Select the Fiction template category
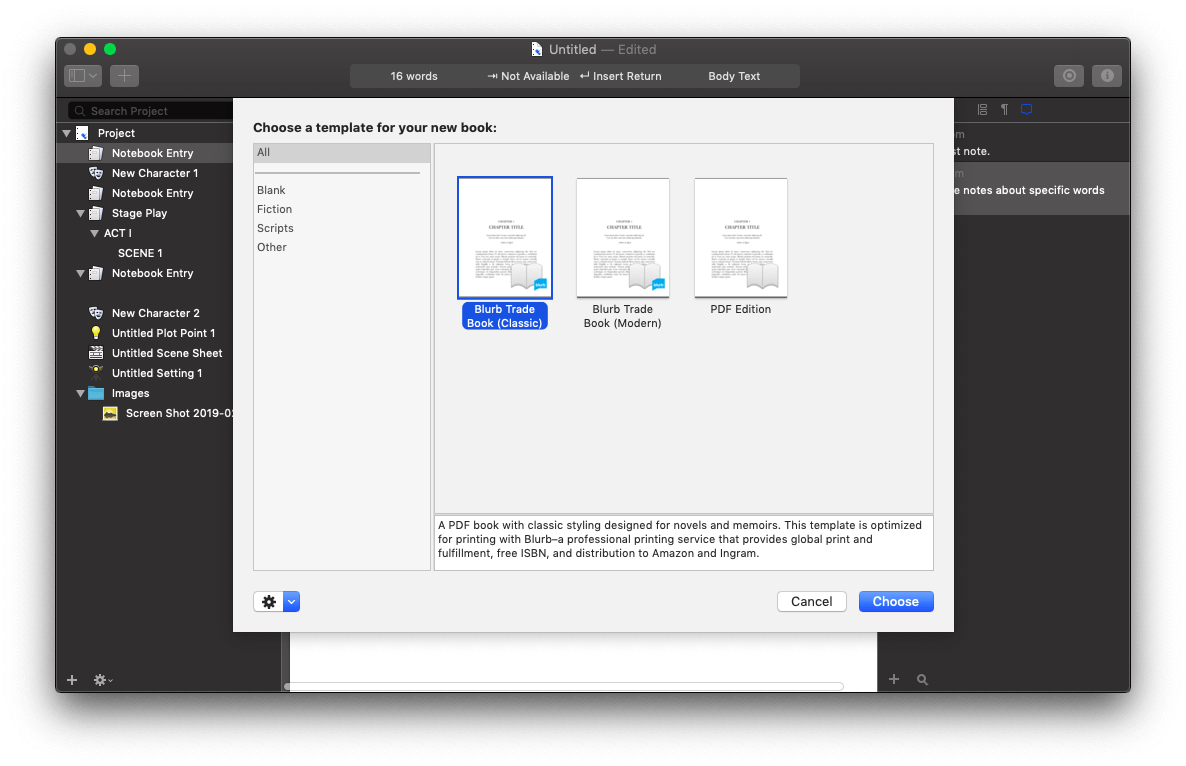Image resolution: width=1186 pixels, height=766 pixels. tap(274, 209)
